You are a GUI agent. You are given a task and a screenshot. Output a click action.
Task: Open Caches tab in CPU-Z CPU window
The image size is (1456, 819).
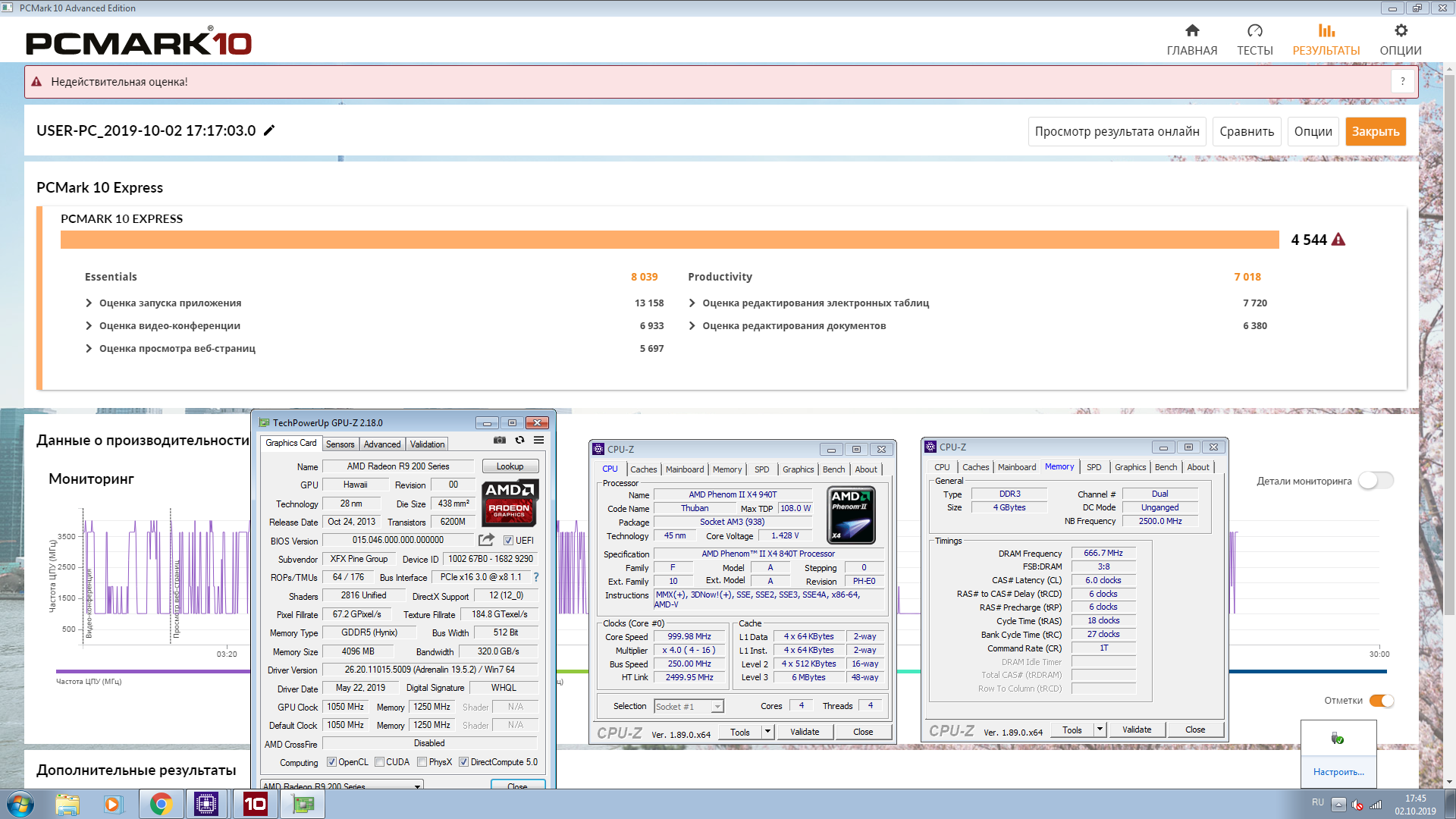click(644, 469)
